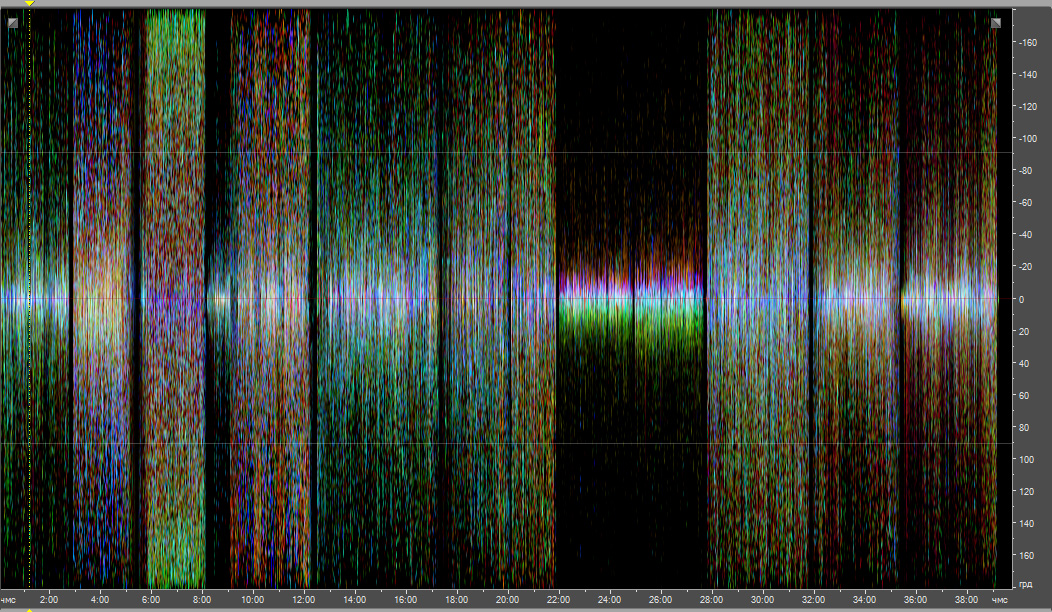Screen dimensions: 1052x612
Task: Click the top-left corner selection handle icon
Action: click(x=12, y=21)
